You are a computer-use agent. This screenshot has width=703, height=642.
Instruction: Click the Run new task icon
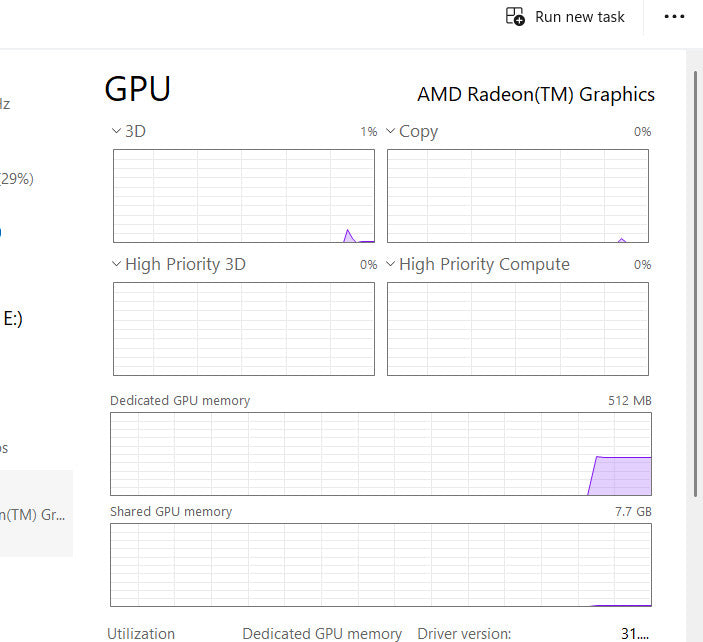click(515, 17)
